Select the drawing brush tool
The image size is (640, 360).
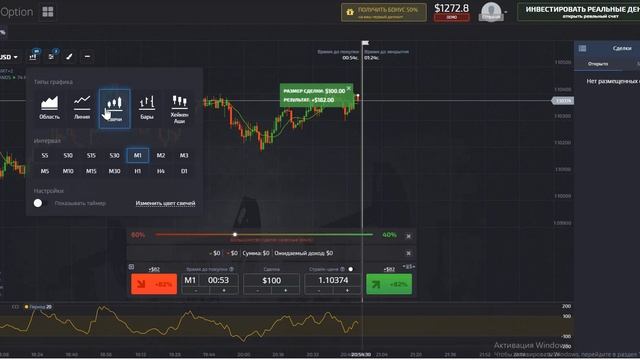pyautogui.click(x=69, y=56)
